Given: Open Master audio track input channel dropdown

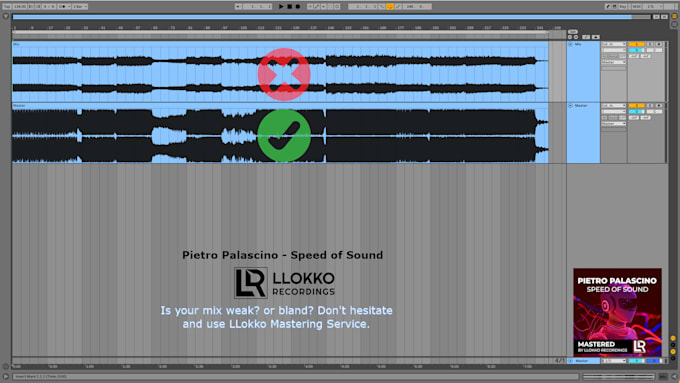Looking at the screenshot, I should point(614,111).
